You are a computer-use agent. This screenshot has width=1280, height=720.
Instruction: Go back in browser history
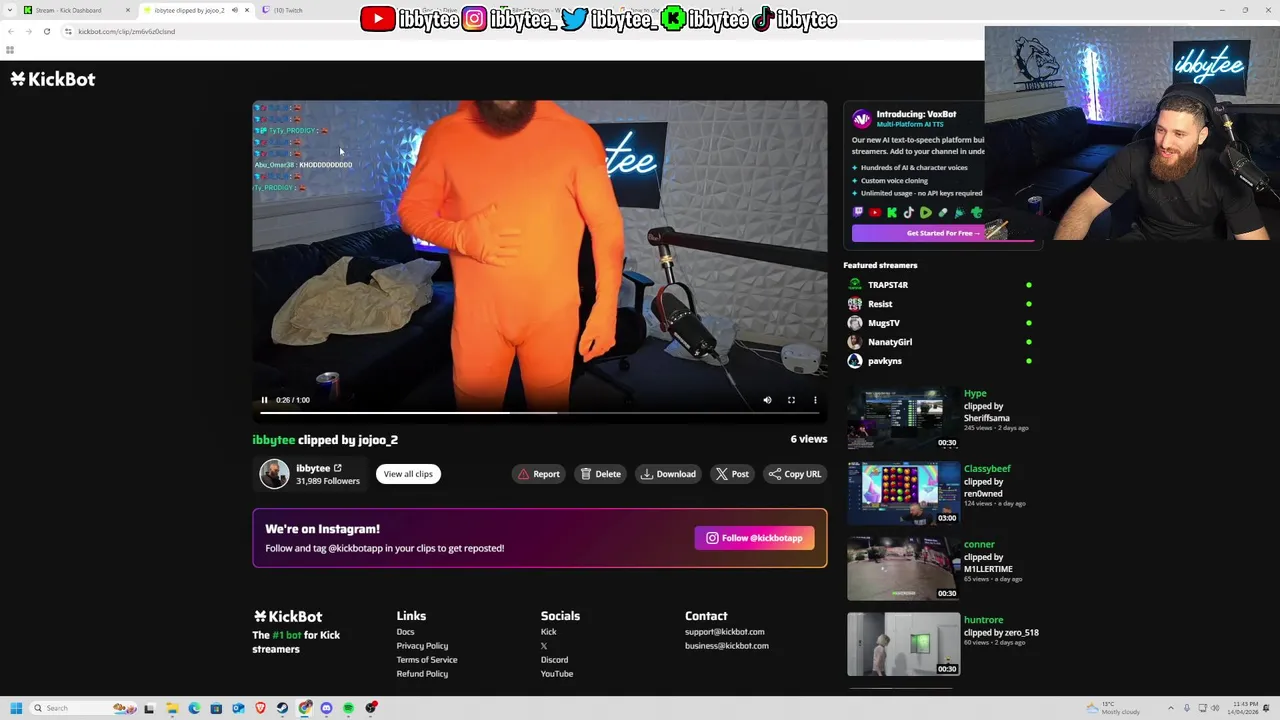click(x=10, y=31)
